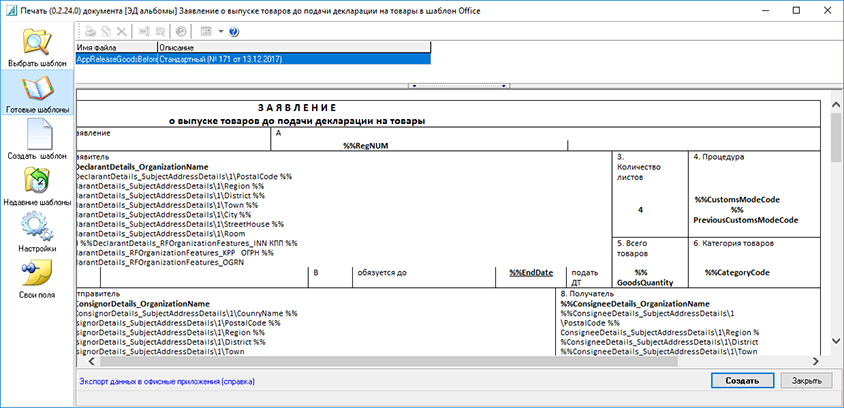Click the Создать шаблон sidebar icon

click(x=37, y=140)
